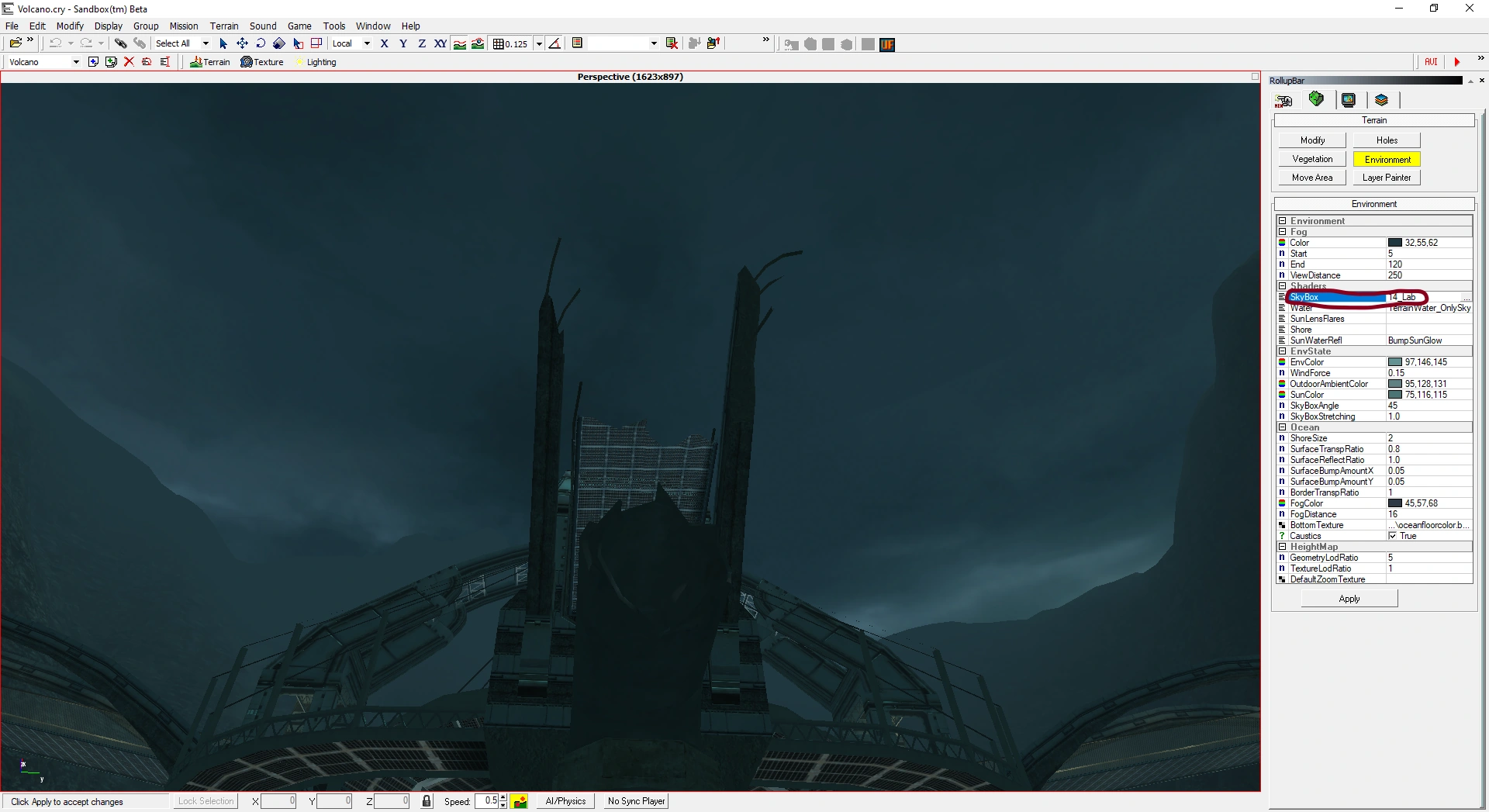Collapse the Fog property group
The height and width of the screenshot is (812, 1489).
coord(1282,232)
